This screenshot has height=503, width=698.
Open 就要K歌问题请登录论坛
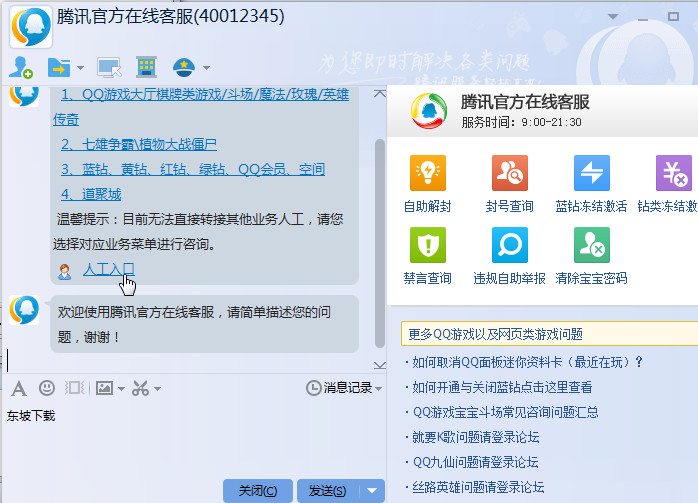[475, 437]
